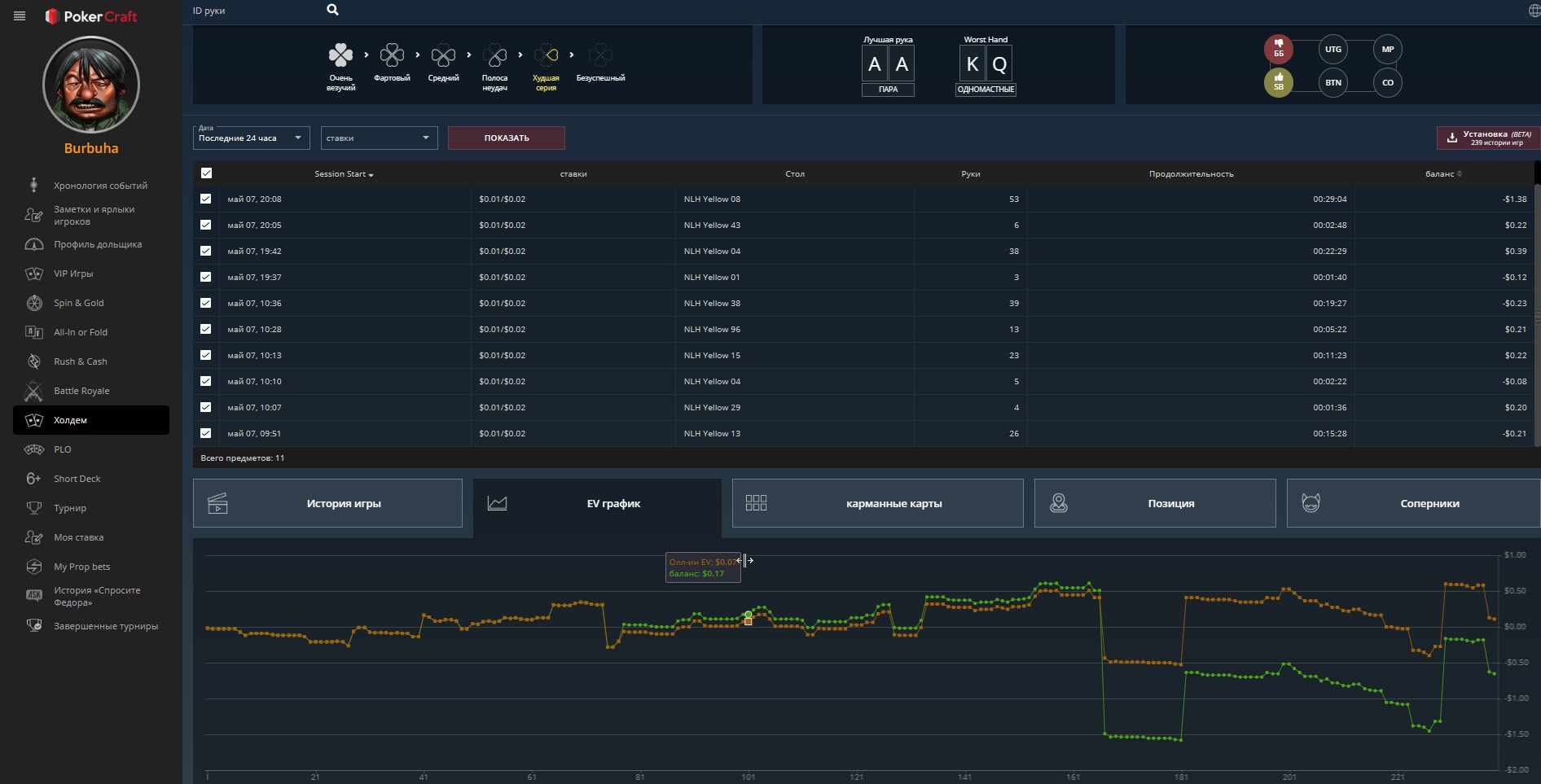1541x784 pixels.
Task: Open the 'Позиция' tab
Action: click(1155, 503)
